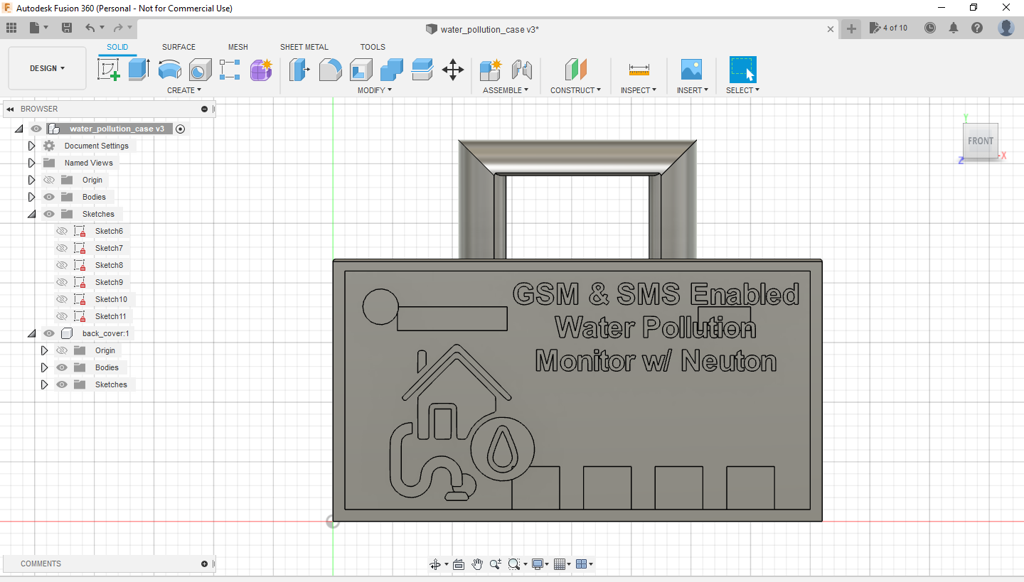Select Sketch11 in the browser tree
This screenshot has height=582, width=1024.
tap(110, 316)
